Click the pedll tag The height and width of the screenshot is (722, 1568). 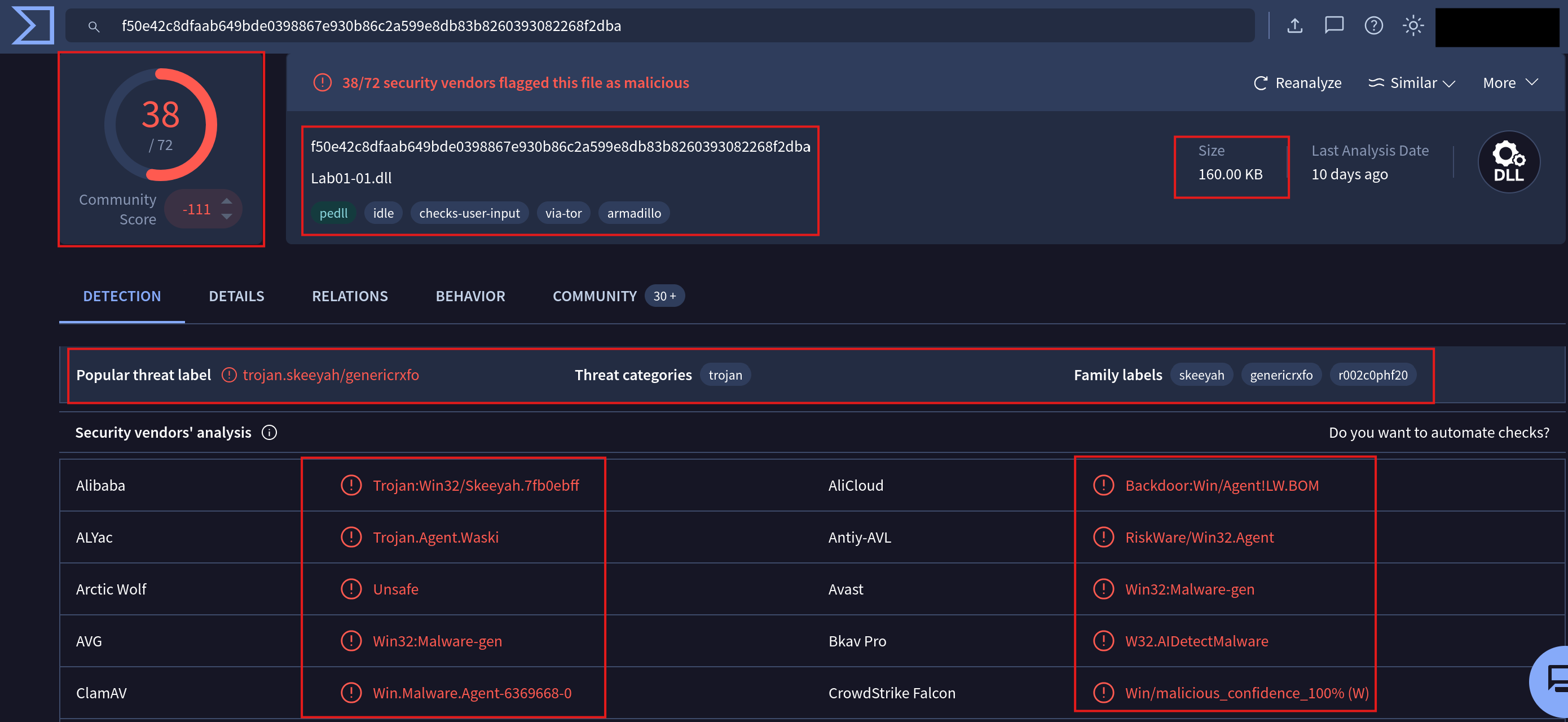(x=333, y=213)
